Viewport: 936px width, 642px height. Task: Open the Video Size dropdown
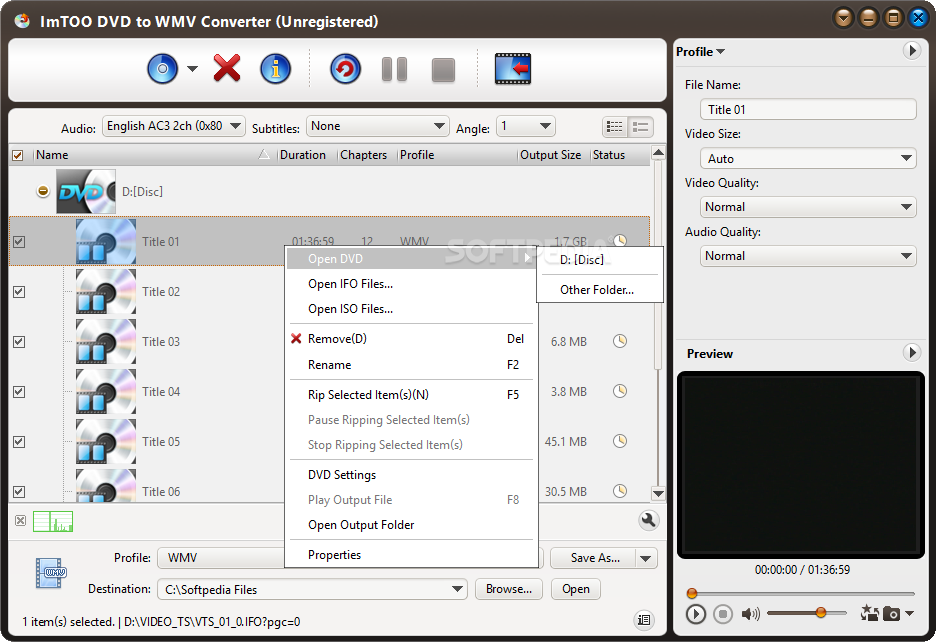(x=808, y=159)
